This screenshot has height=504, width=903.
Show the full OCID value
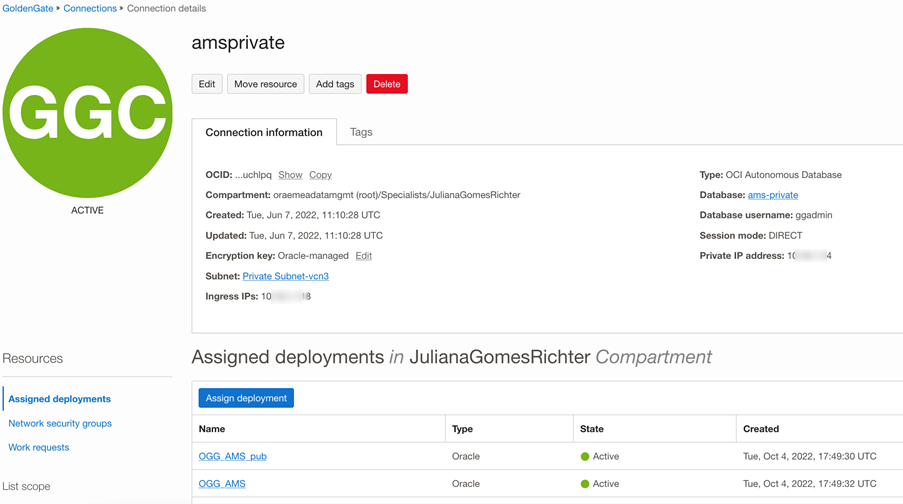tap(290, 175)
